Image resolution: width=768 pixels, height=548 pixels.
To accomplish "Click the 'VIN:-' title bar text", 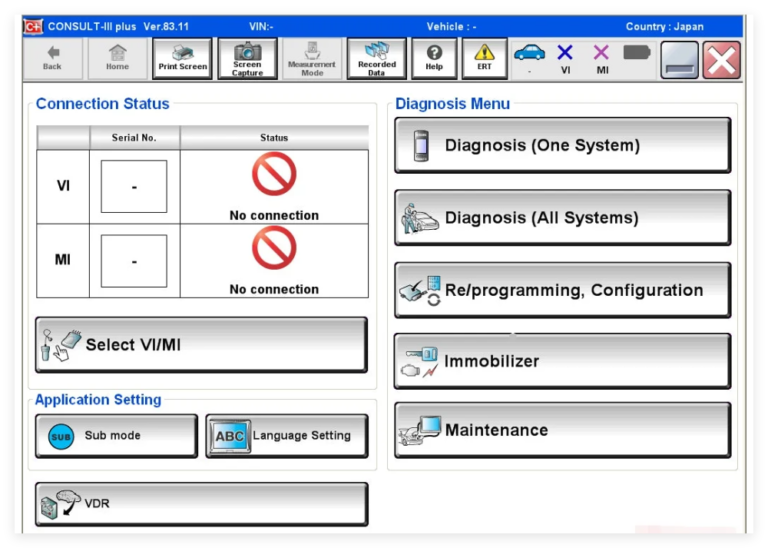I will (261, 27).
